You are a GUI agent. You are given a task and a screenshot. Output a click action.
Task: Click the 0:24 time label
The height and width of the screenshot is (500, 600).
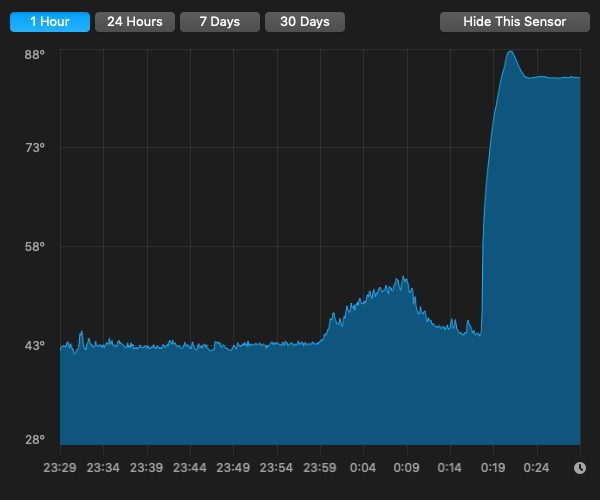tap(536, 467)
